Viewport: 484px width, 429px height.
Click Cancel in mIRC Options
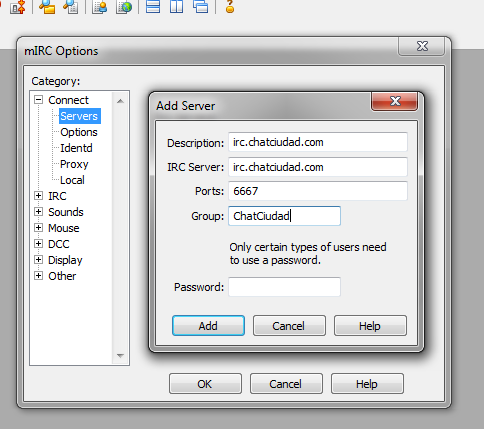coord(286,384)
